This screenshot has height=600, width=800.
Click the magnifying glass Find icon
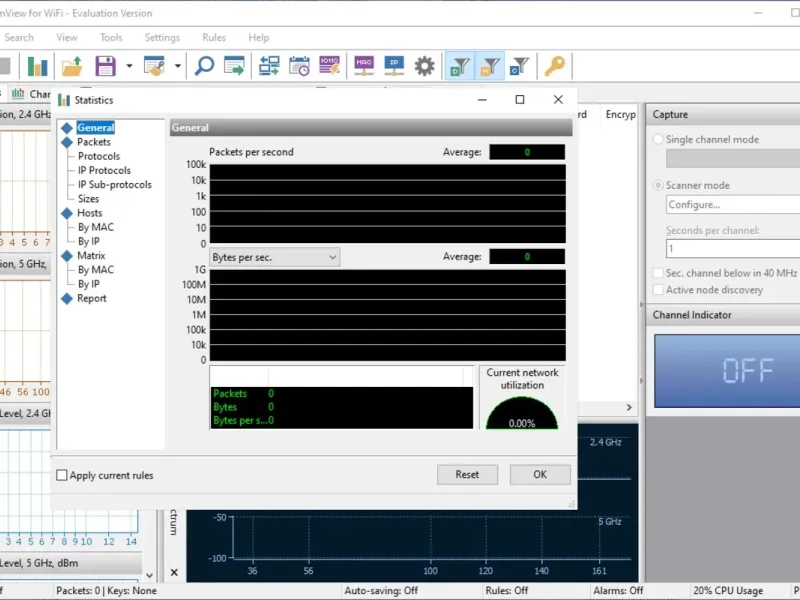coord(204,67)
